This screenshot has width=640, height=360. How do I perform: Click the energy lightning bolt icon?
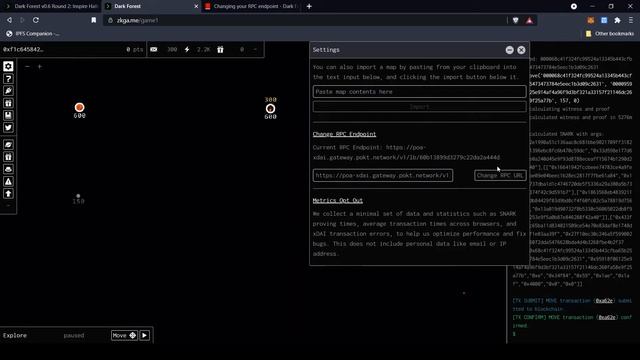[x=187, y=49]
